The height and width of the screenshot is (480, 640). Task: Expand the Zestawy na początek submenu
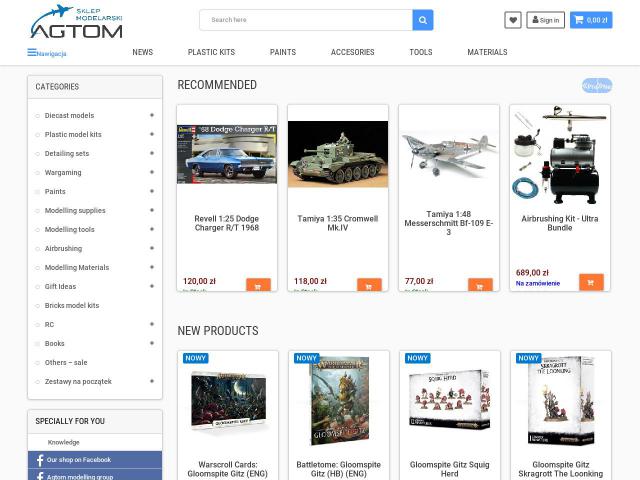click(152, 381)
